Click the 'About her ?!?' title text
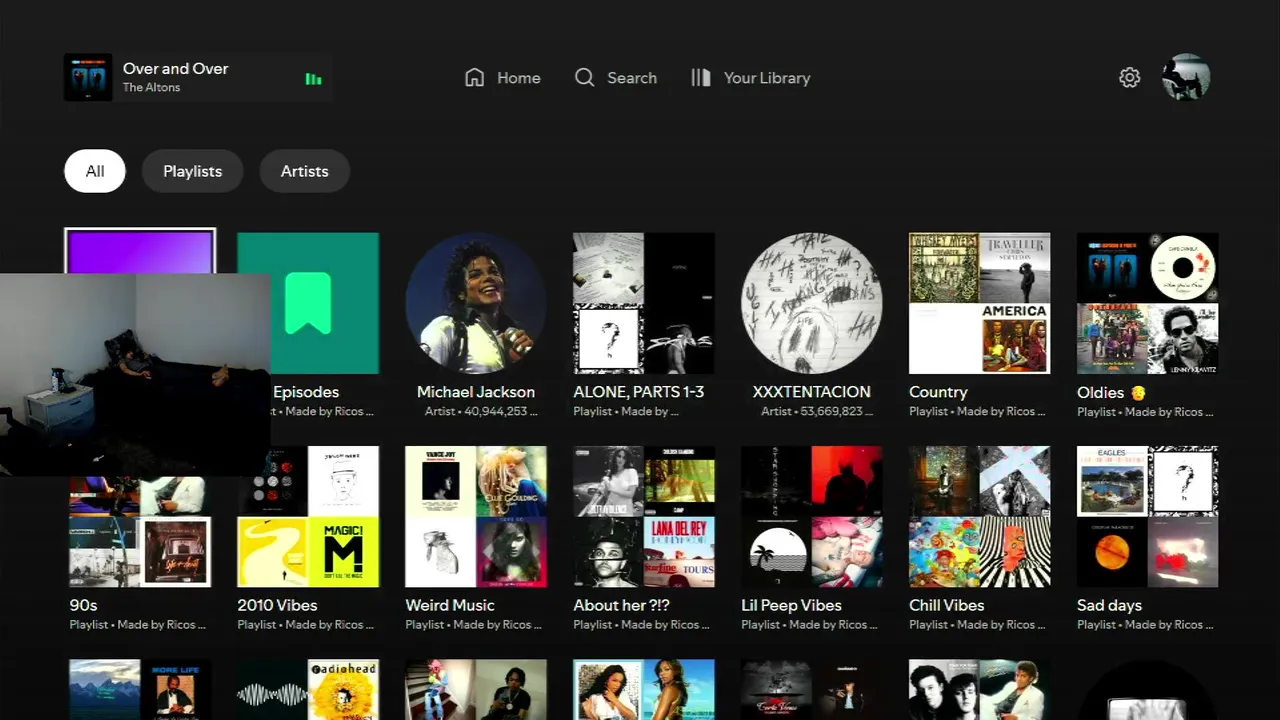Image resolution: width=1280 pixels, height=720 pixels. pyautogui.click(x=621, y=605)
